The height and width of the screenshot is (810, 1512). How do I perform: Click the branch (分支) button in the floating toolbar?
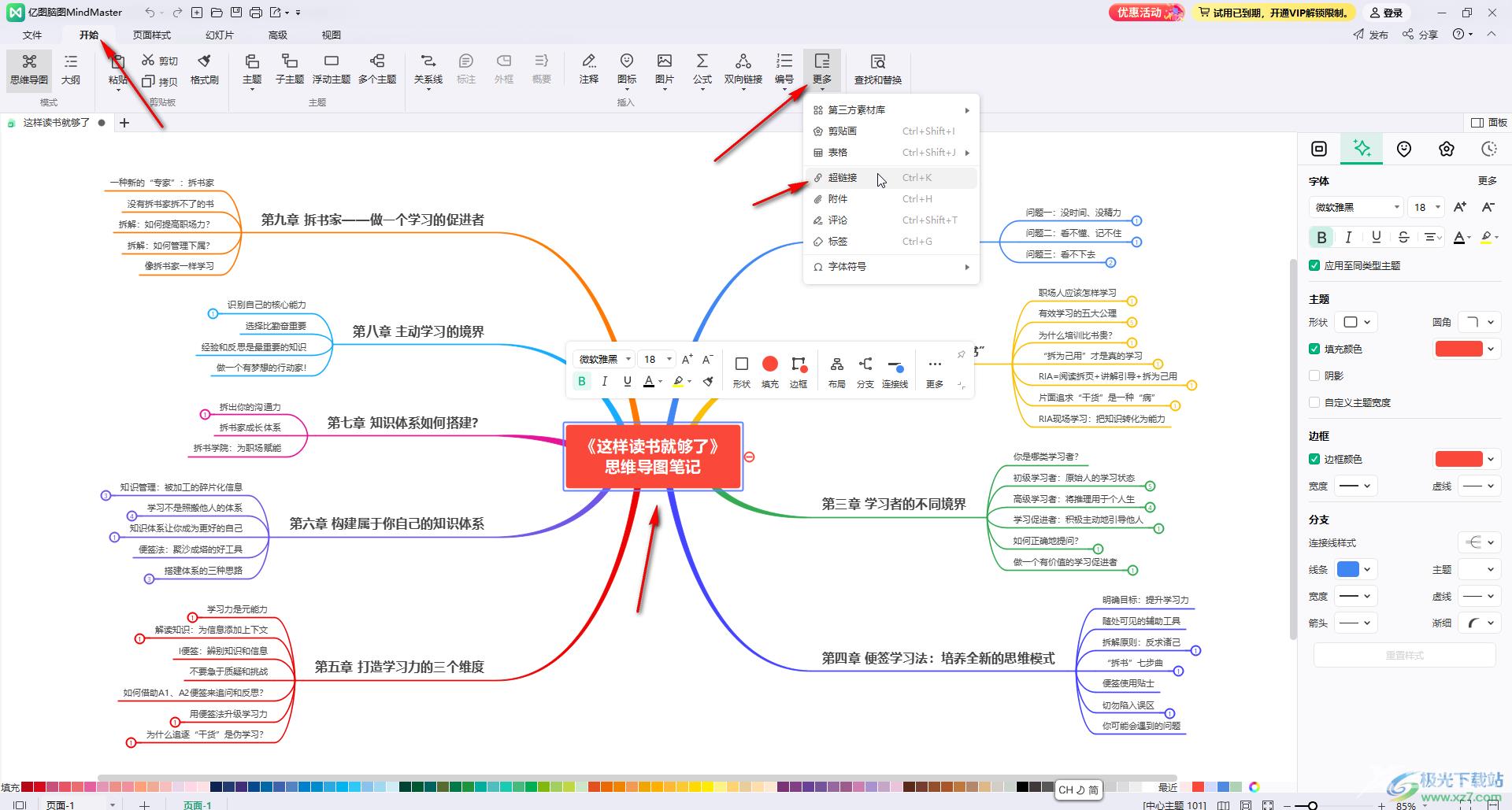pos(865,372)
